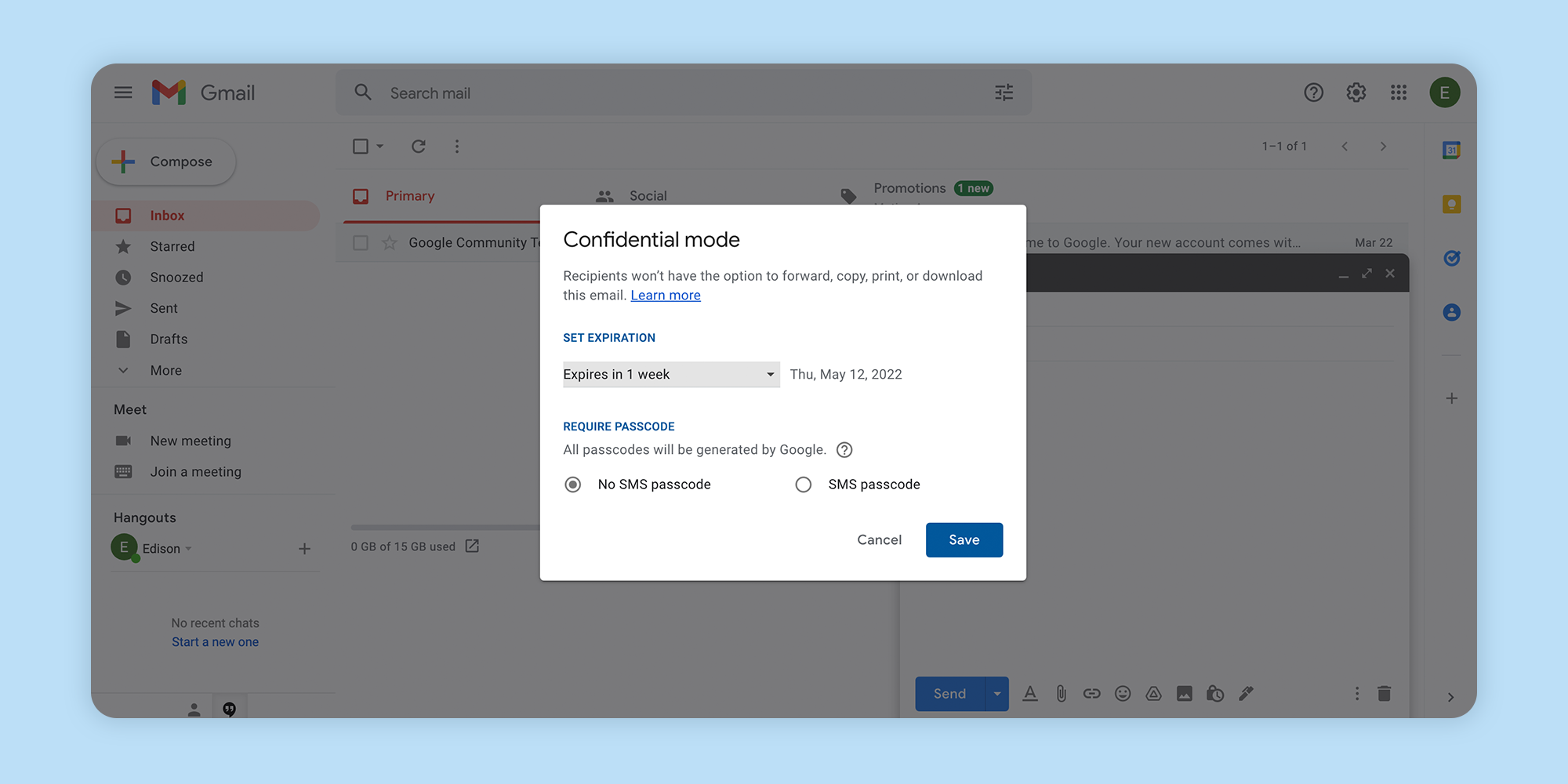Open Send options dropdown arrow
Viewport: 1568px width, 784px height.
coord(996,693)
